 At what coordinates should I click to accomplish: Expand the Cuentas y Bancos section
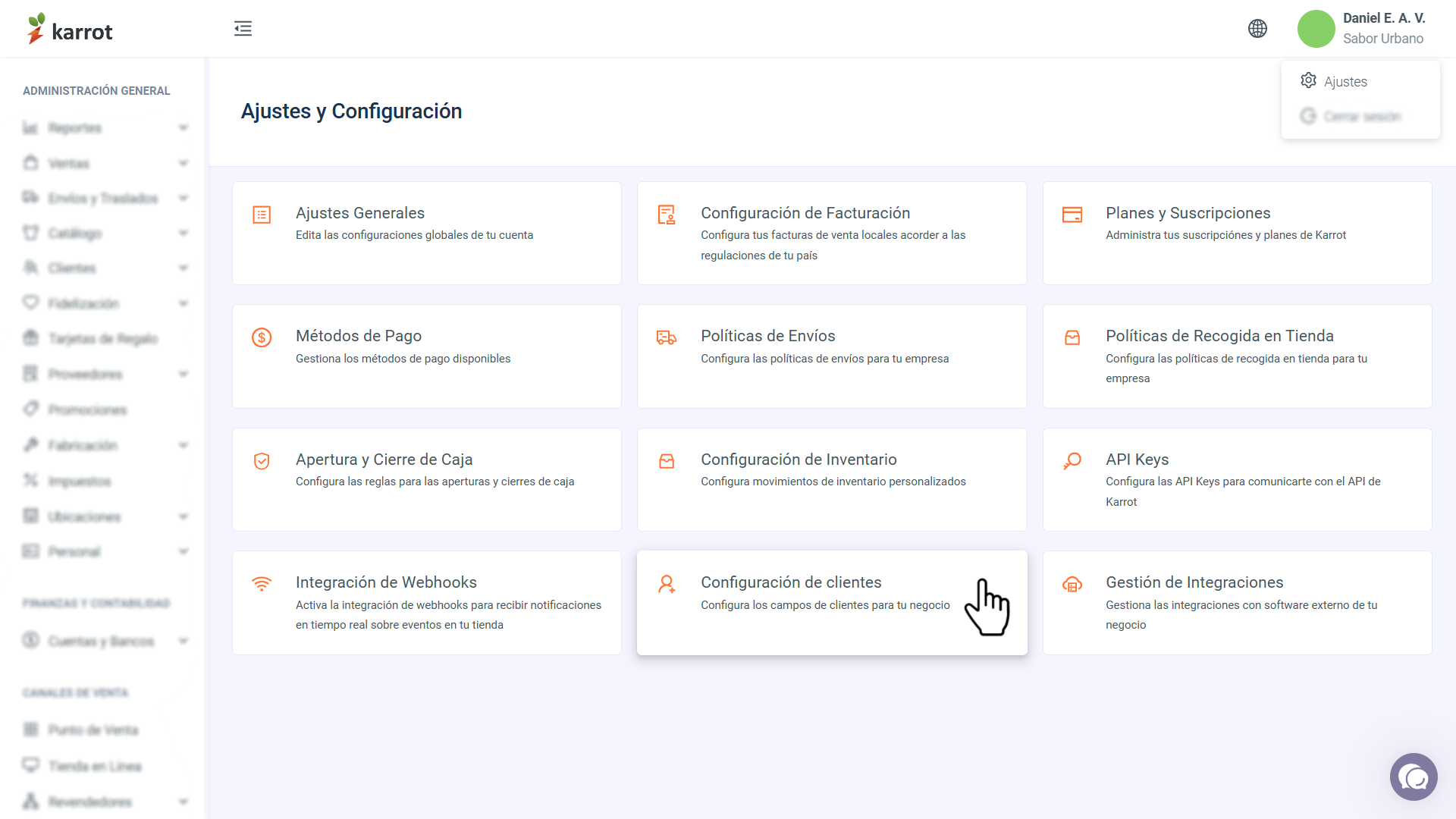click(105, 641)
